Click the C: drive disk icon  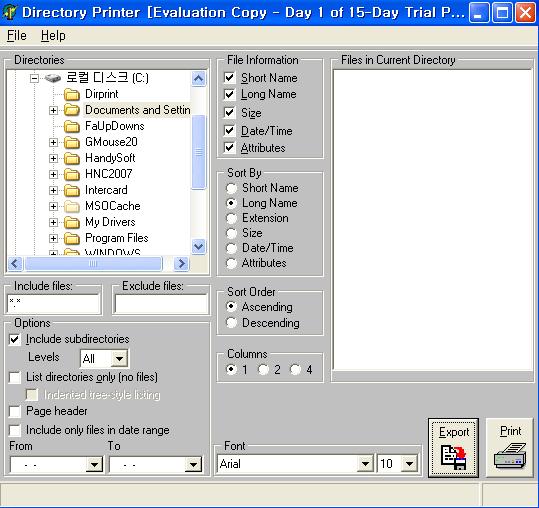click(x=53, y=78)
